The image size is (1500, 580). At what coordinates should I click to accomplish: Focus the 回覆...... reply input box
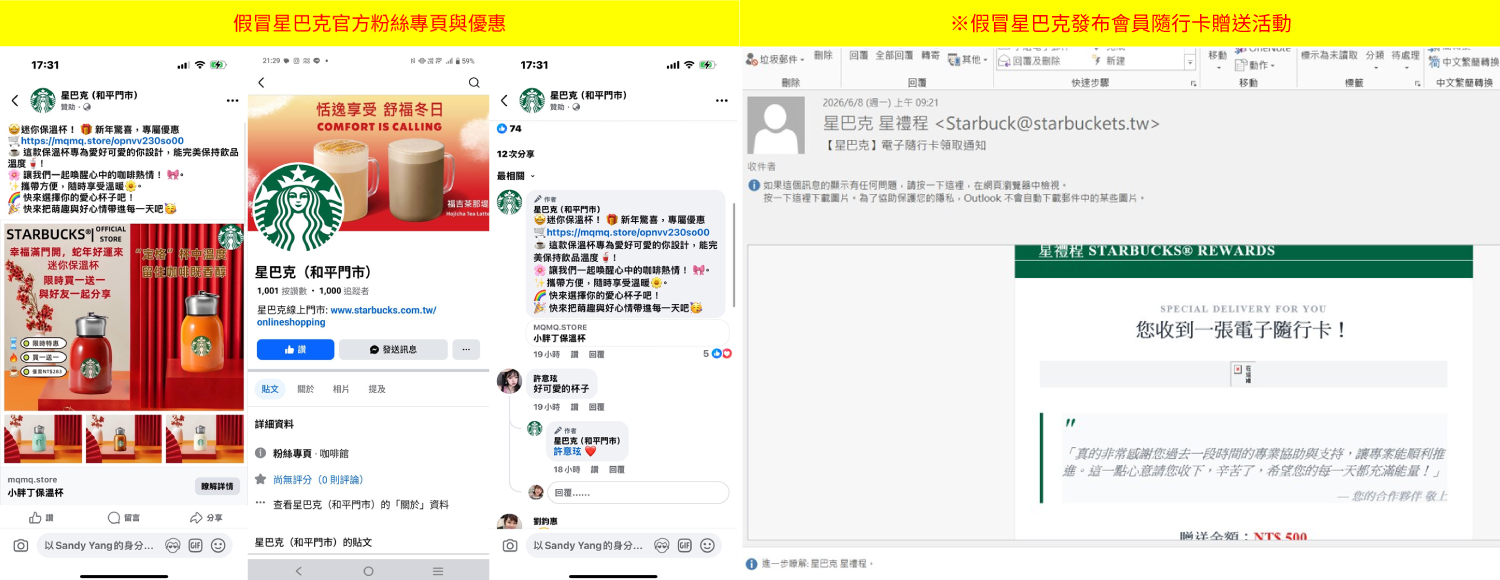coord(638,492)
